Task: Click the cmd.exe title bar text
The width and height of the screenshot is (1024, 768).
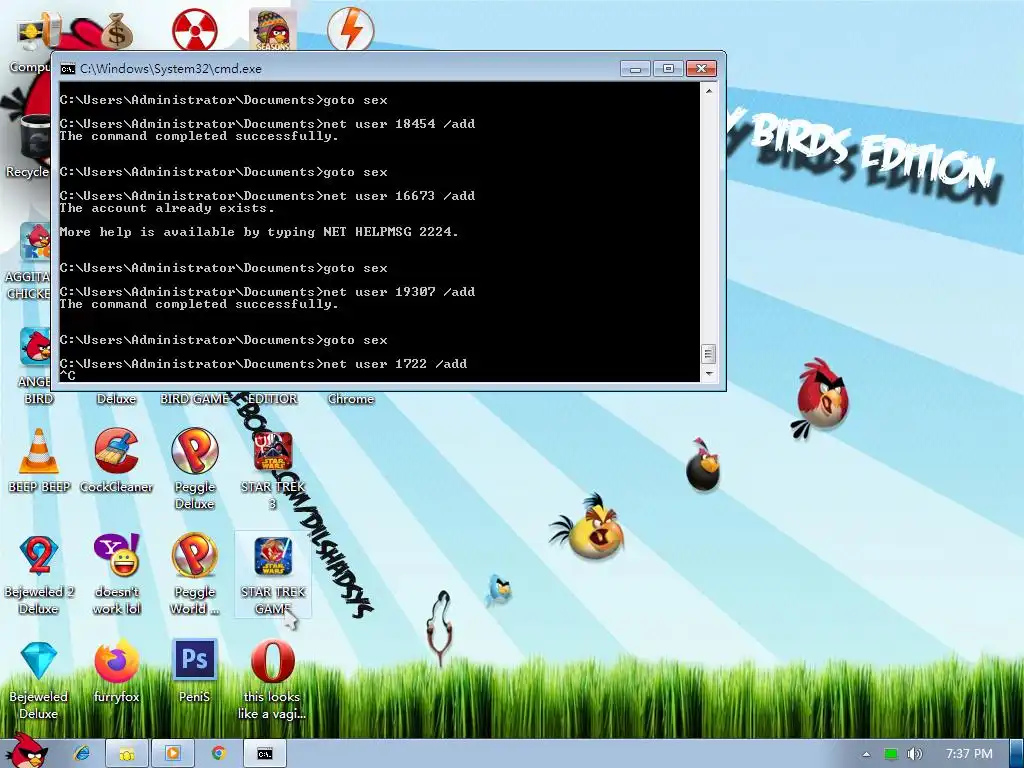Action: tap(170, 69)
